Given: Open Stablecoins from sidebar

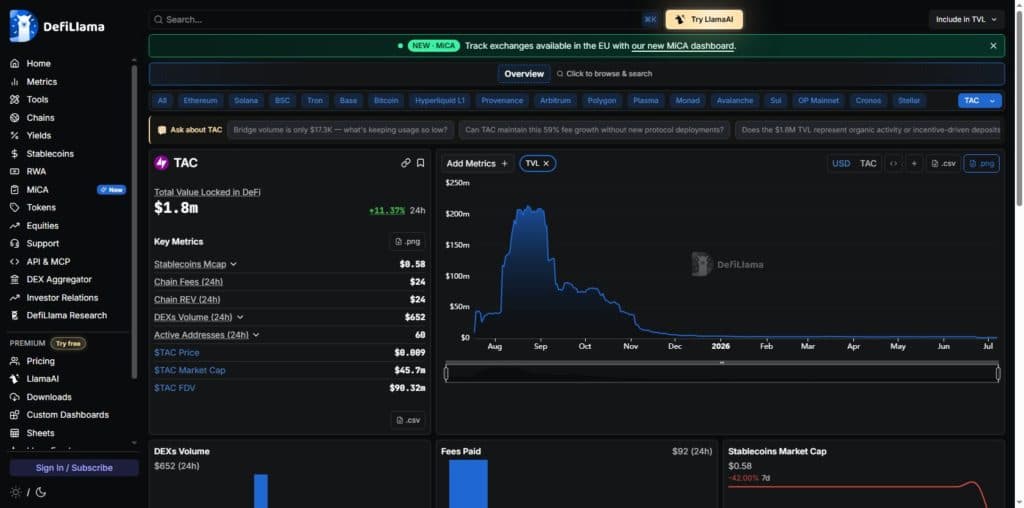Looking at the screenshot, I should point(50,153).
